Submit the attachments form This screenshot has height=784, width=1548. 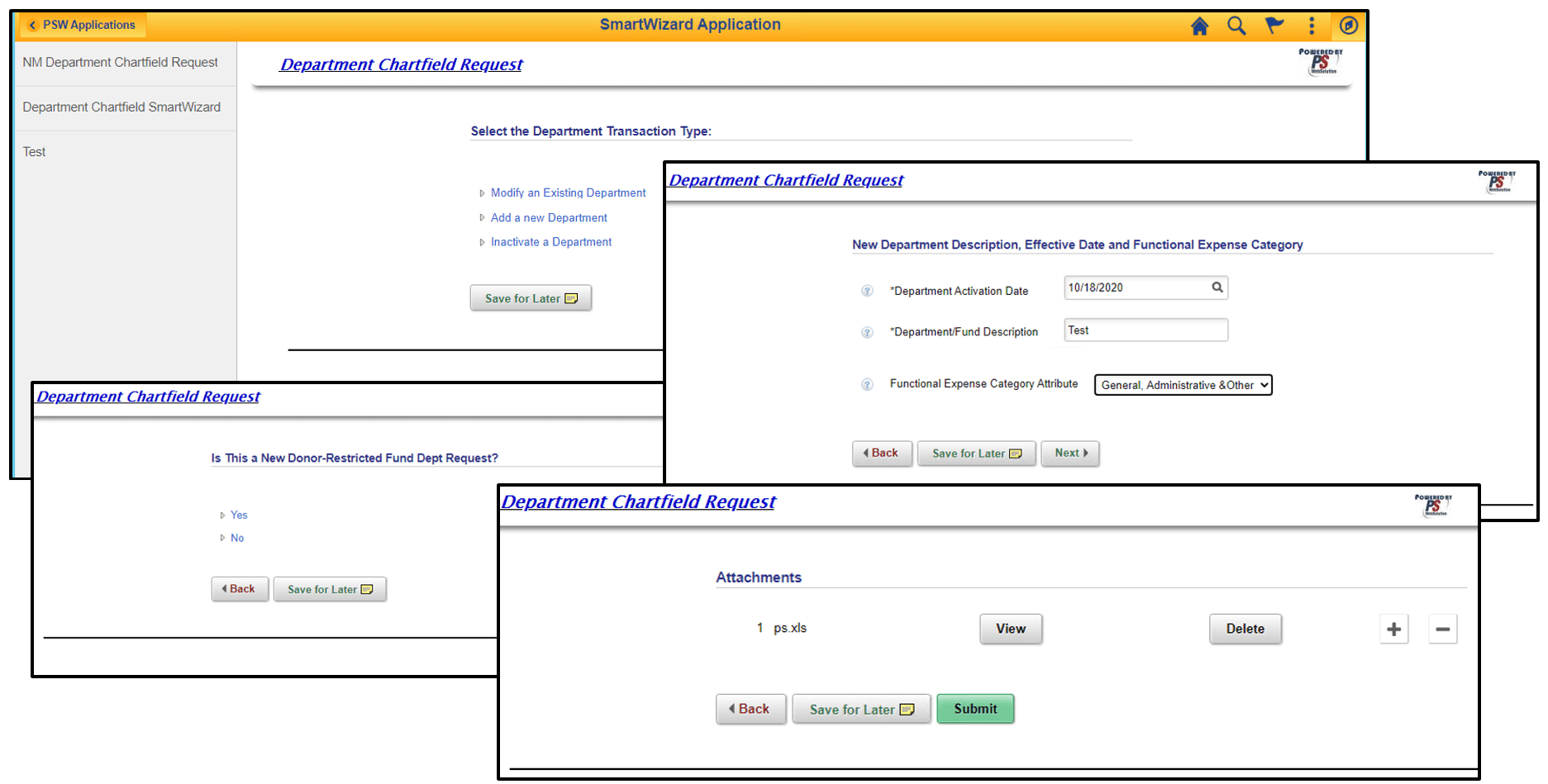click(974, 708)
